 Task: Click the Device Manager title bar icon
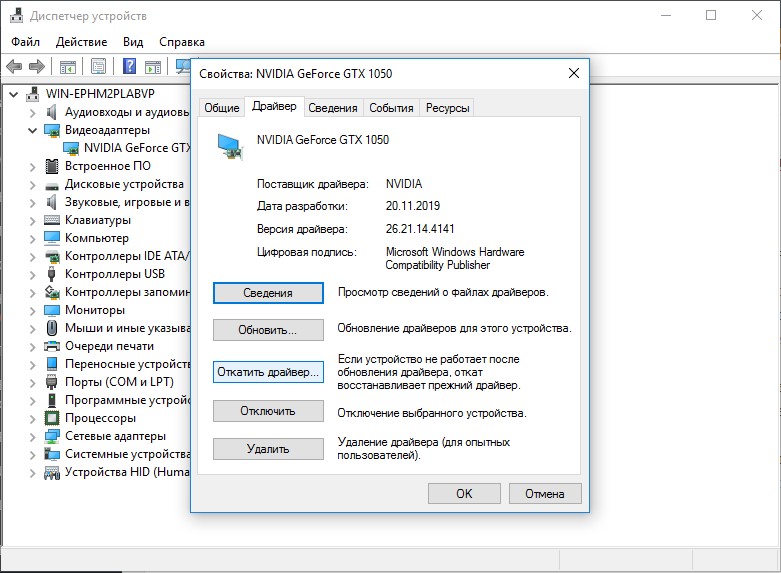pos(16,15)
